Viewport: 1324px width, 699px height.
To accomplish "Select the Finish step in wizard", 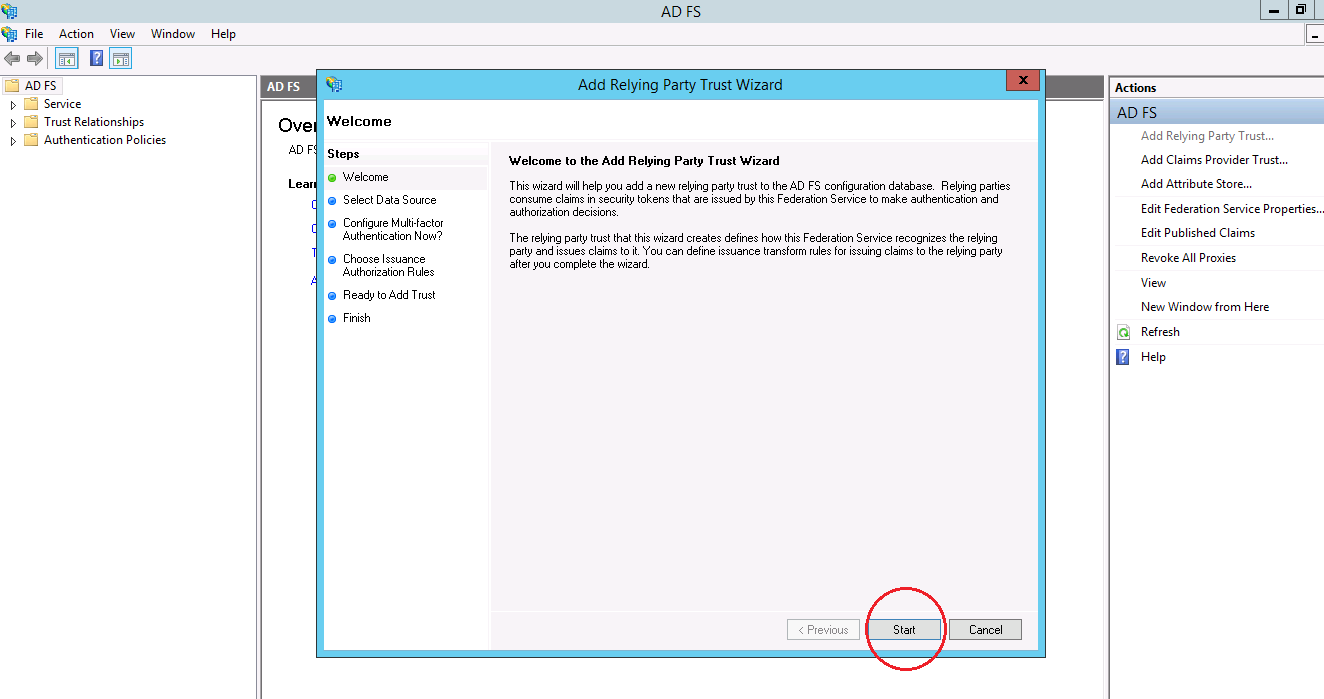I will tap(356, 318).
